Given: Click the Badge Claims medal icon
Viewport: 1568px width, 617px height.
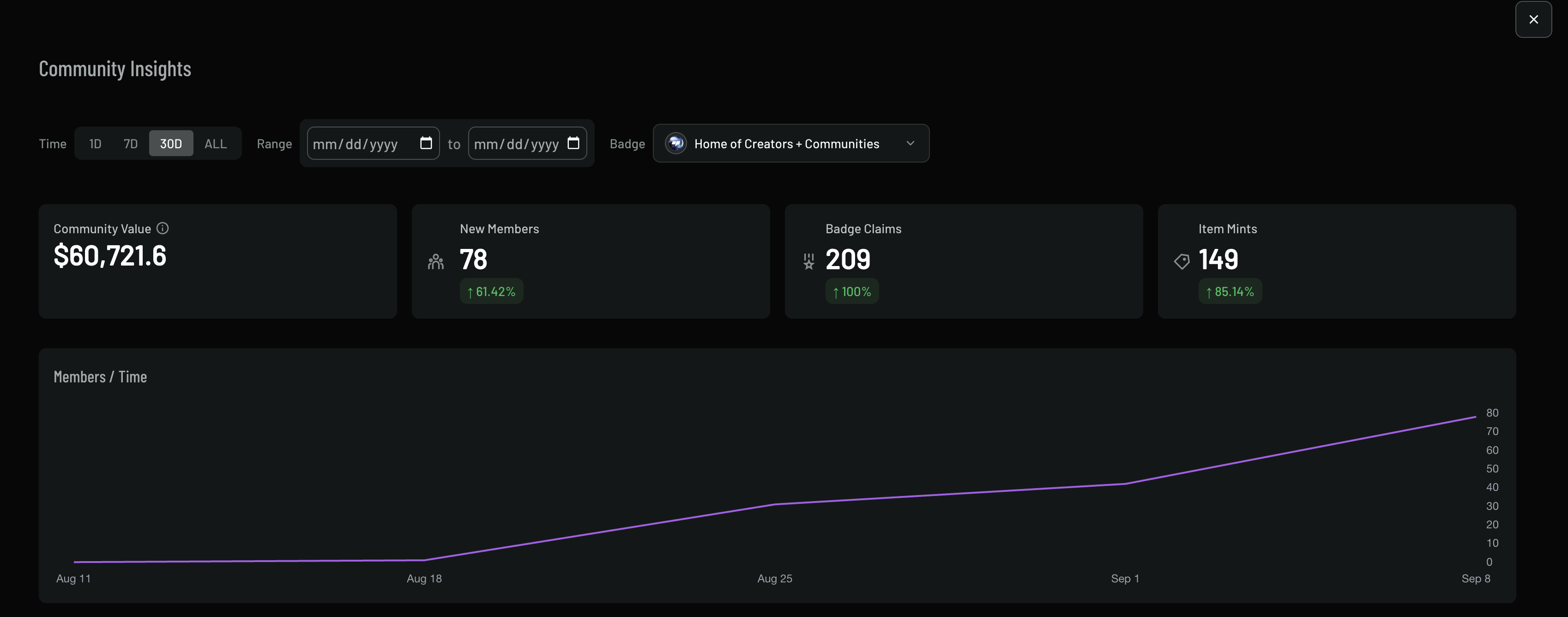Looking at the screenshot, I should tap(808, 262).
